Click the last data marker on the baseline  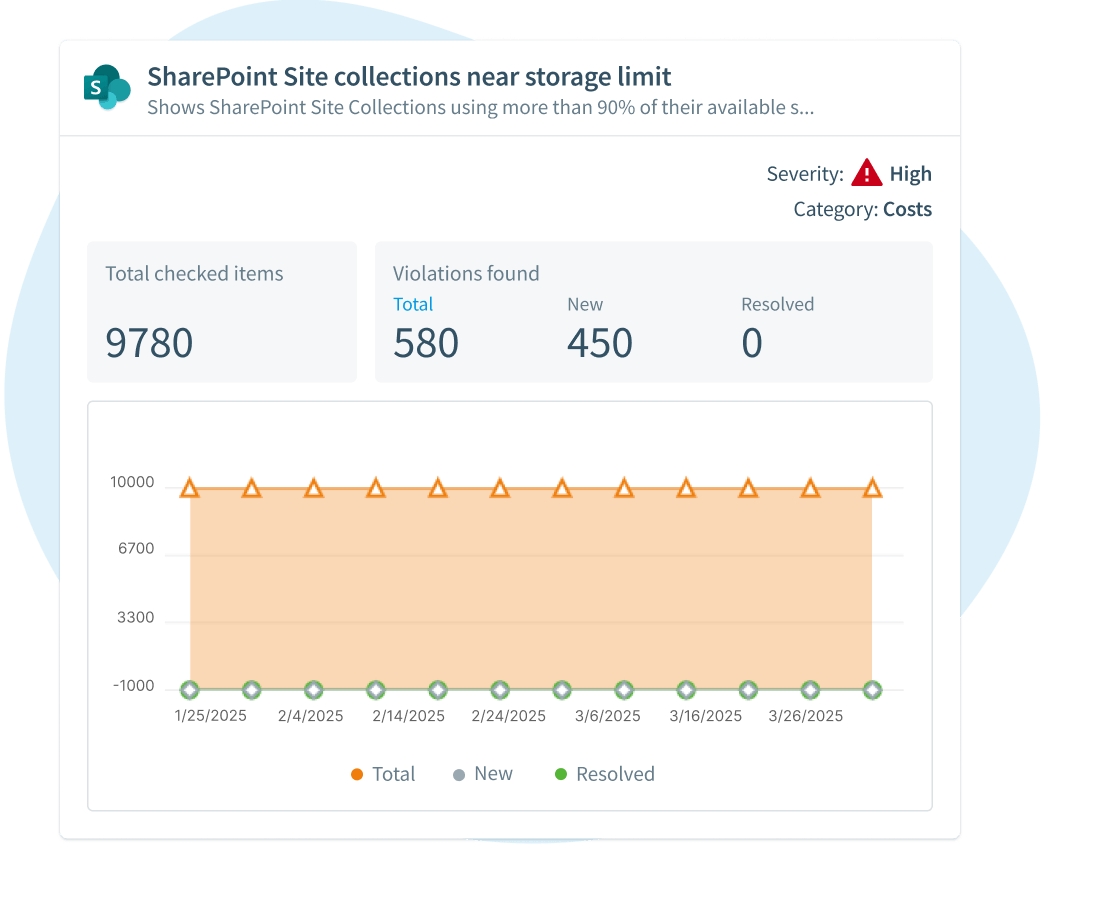pos(872,690)
